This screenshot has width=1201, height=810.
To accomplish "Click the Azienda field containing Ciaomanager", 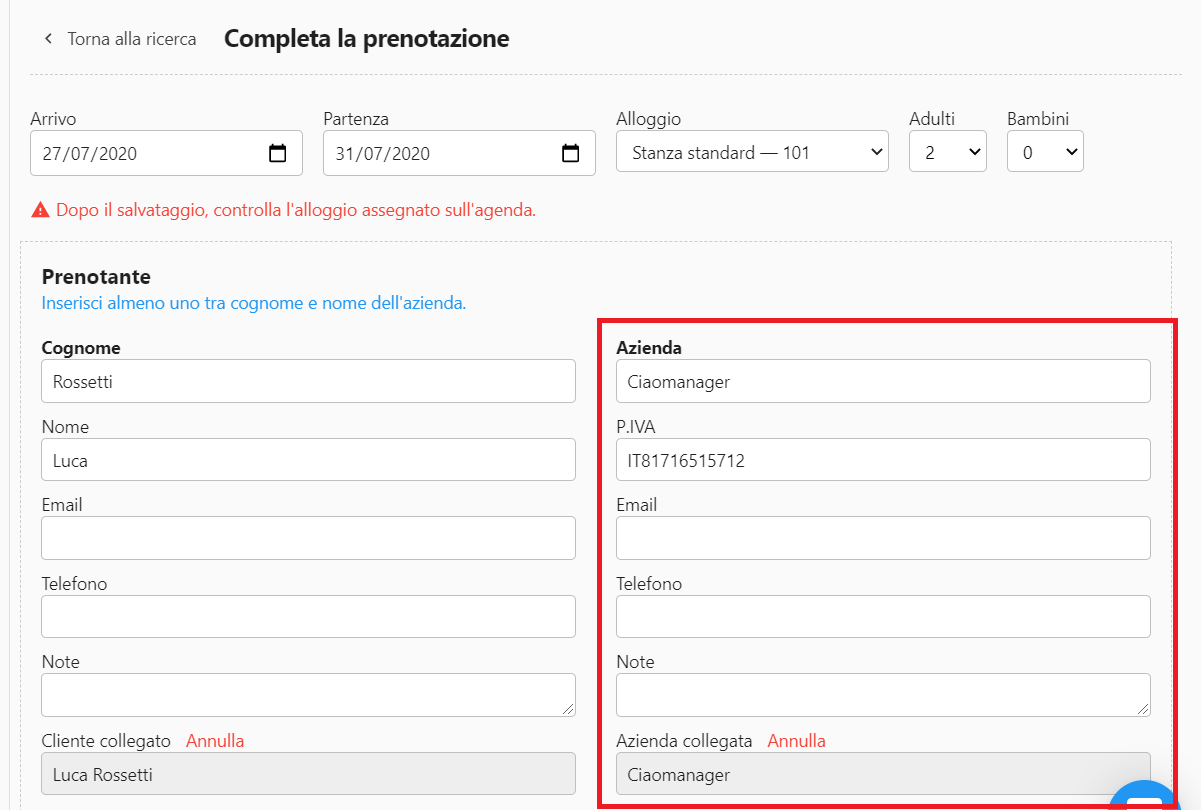I will coord(882,381).
